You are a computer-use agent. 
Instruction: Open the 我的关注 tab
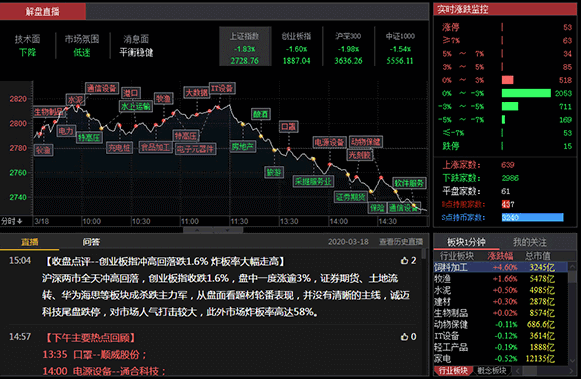point(529,242)
